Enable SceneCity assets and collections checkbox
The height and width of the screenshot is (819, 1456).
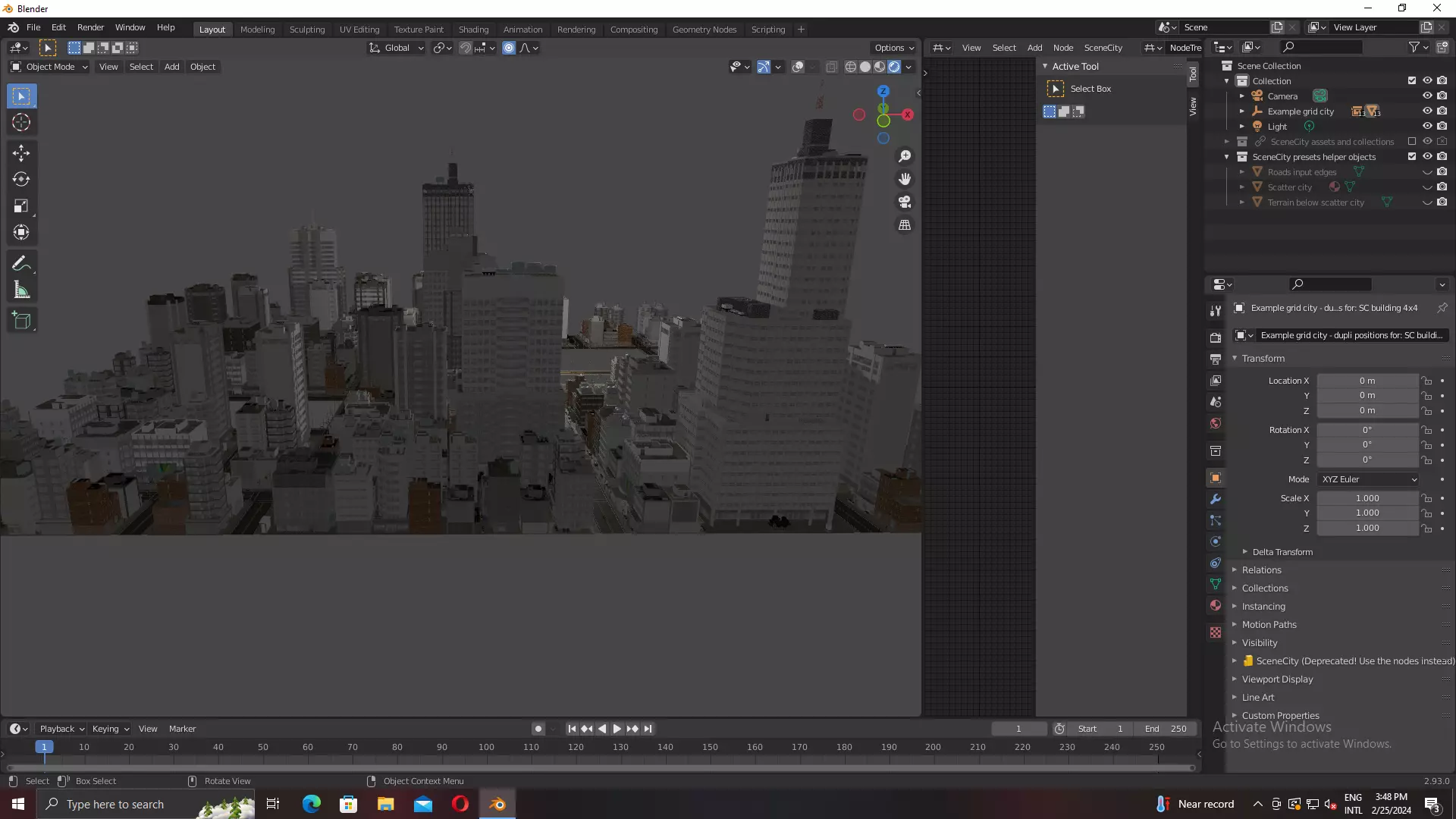coord(1412,141)
